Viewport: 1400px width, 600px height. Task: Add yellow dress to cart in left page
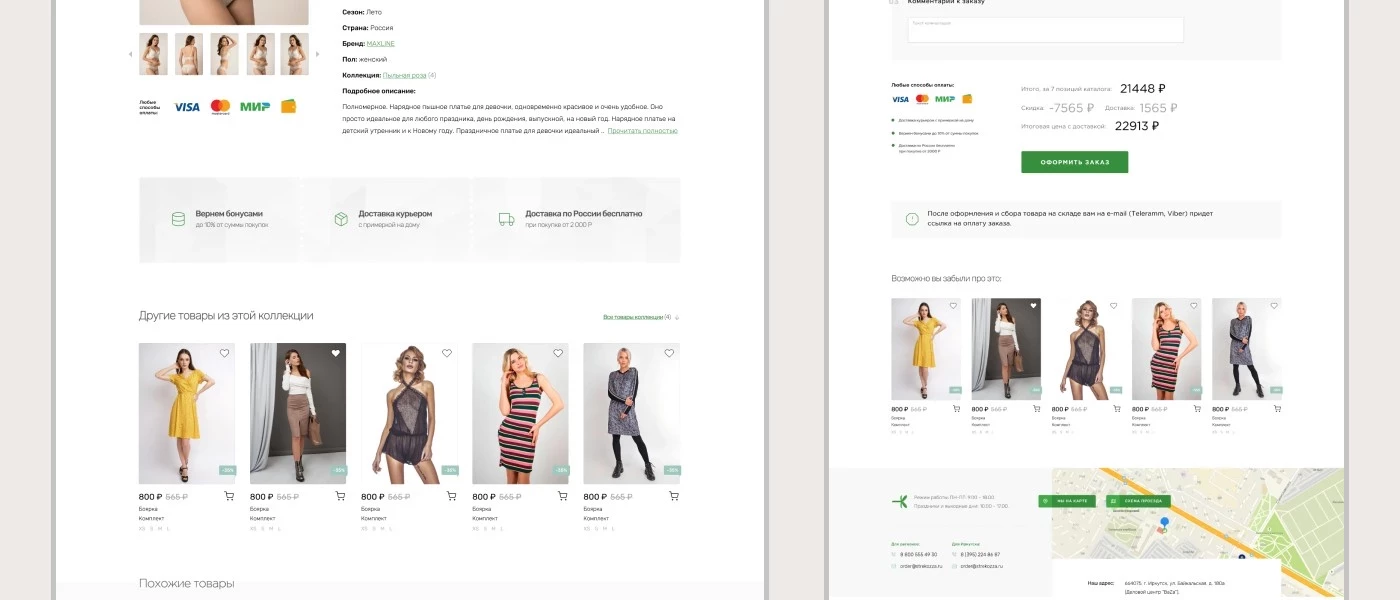pos(229,496)
